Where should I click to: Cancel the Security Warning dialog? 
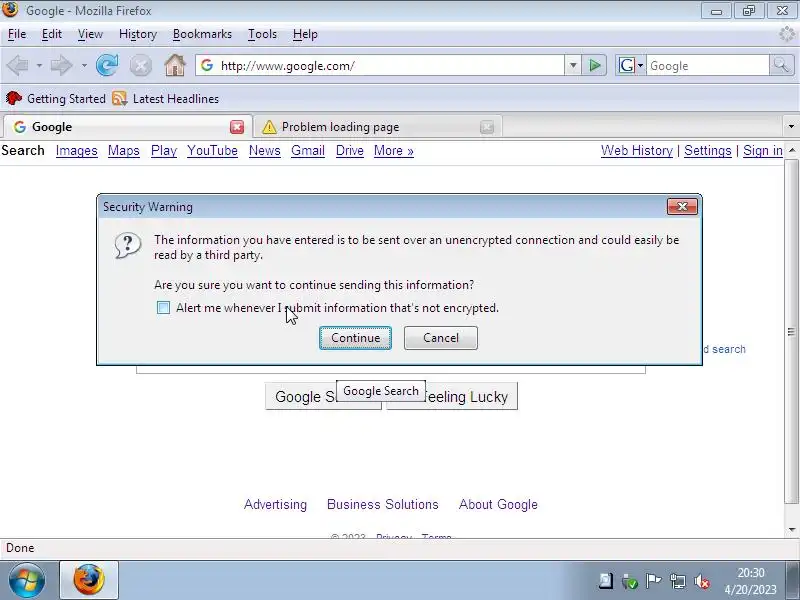(441, 338)
